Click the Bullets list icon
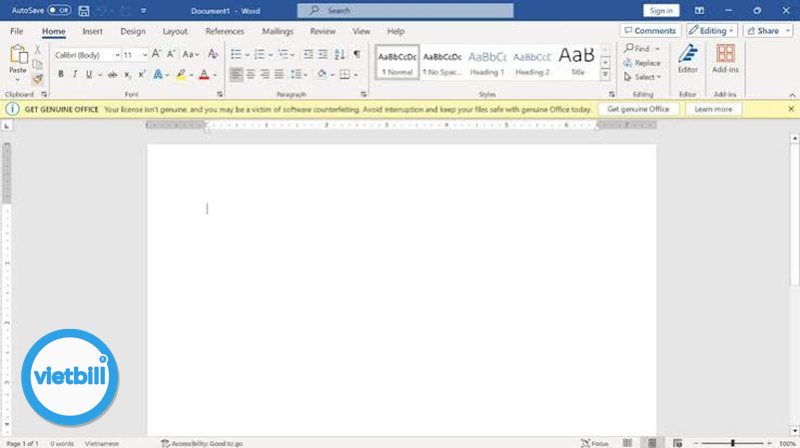The width and height of the screenshot is (800, 448). [x=236, y=54]
